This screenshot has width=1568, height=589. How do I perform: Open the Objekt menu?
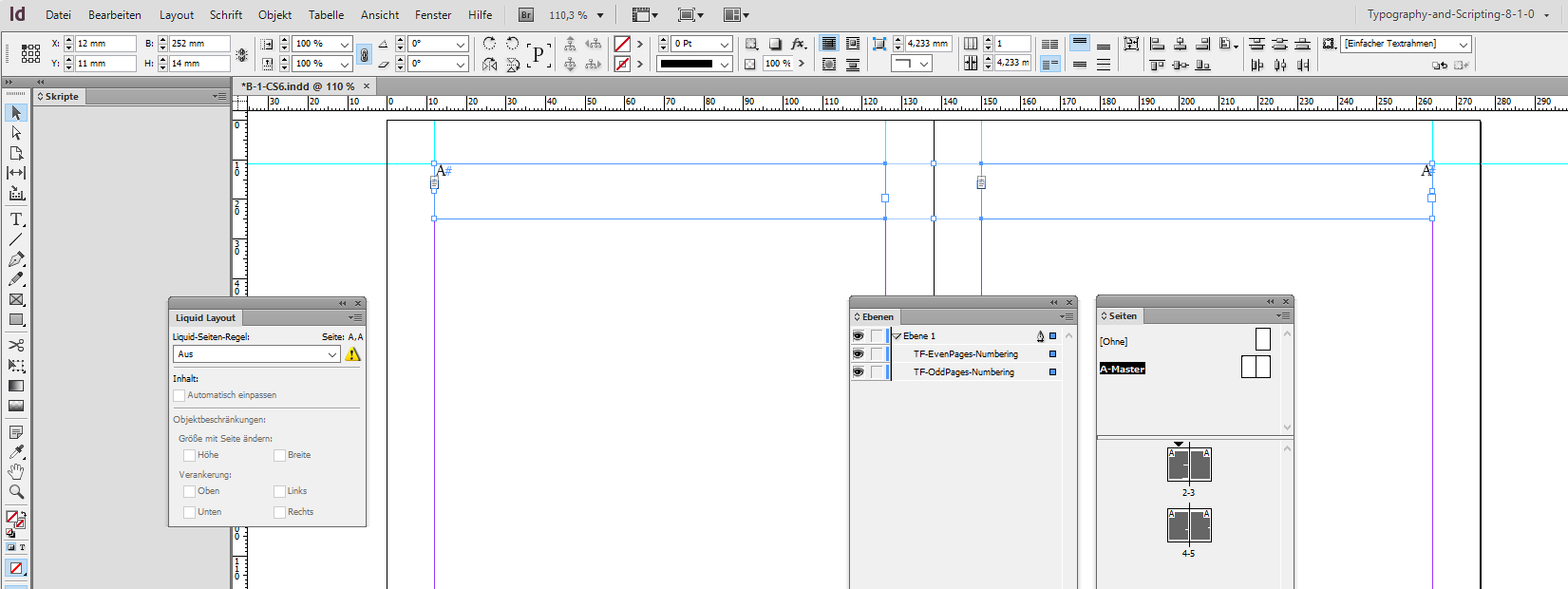274,15
